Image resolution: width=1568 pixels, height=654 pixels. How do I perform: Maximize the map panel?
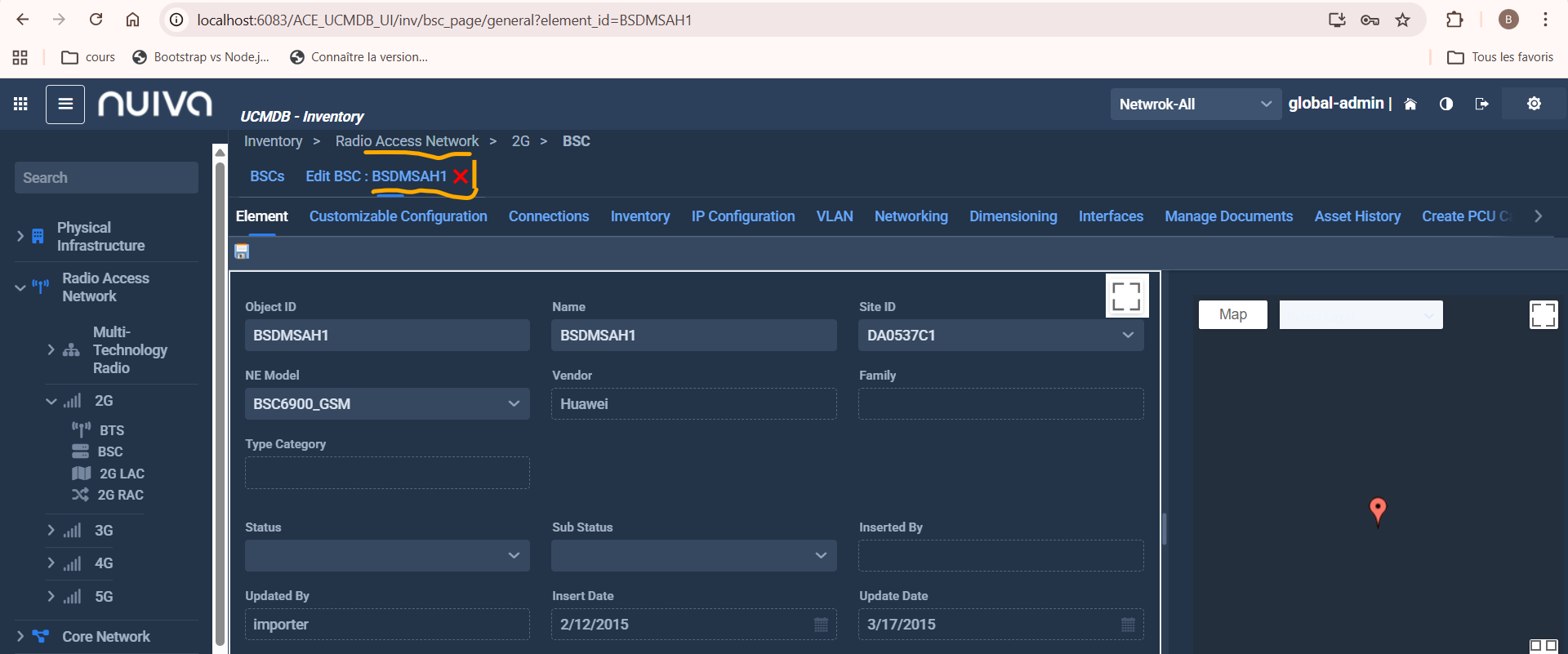(x=1543, y=315)
